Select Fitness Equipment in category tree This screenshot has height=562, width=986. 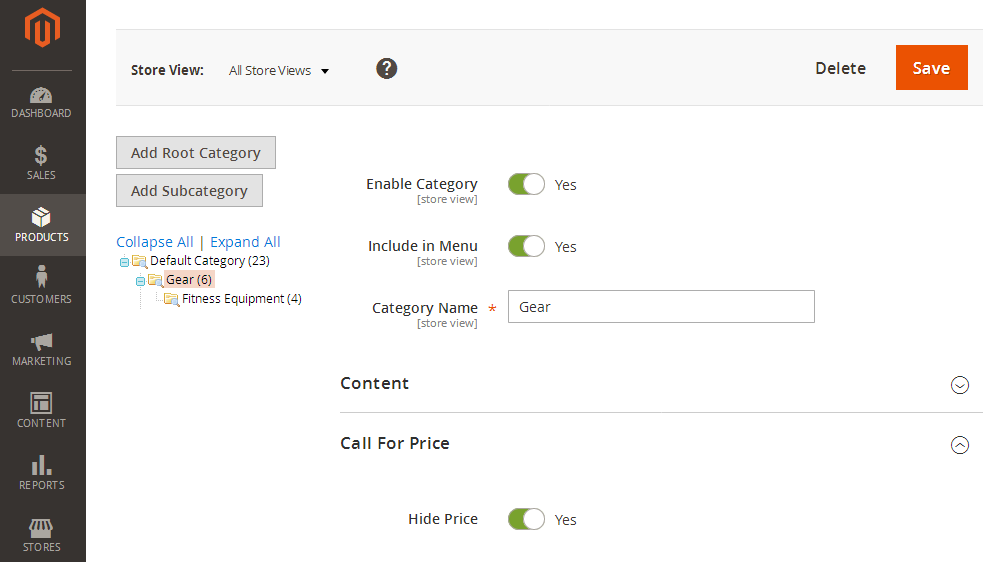click(241, 299)
